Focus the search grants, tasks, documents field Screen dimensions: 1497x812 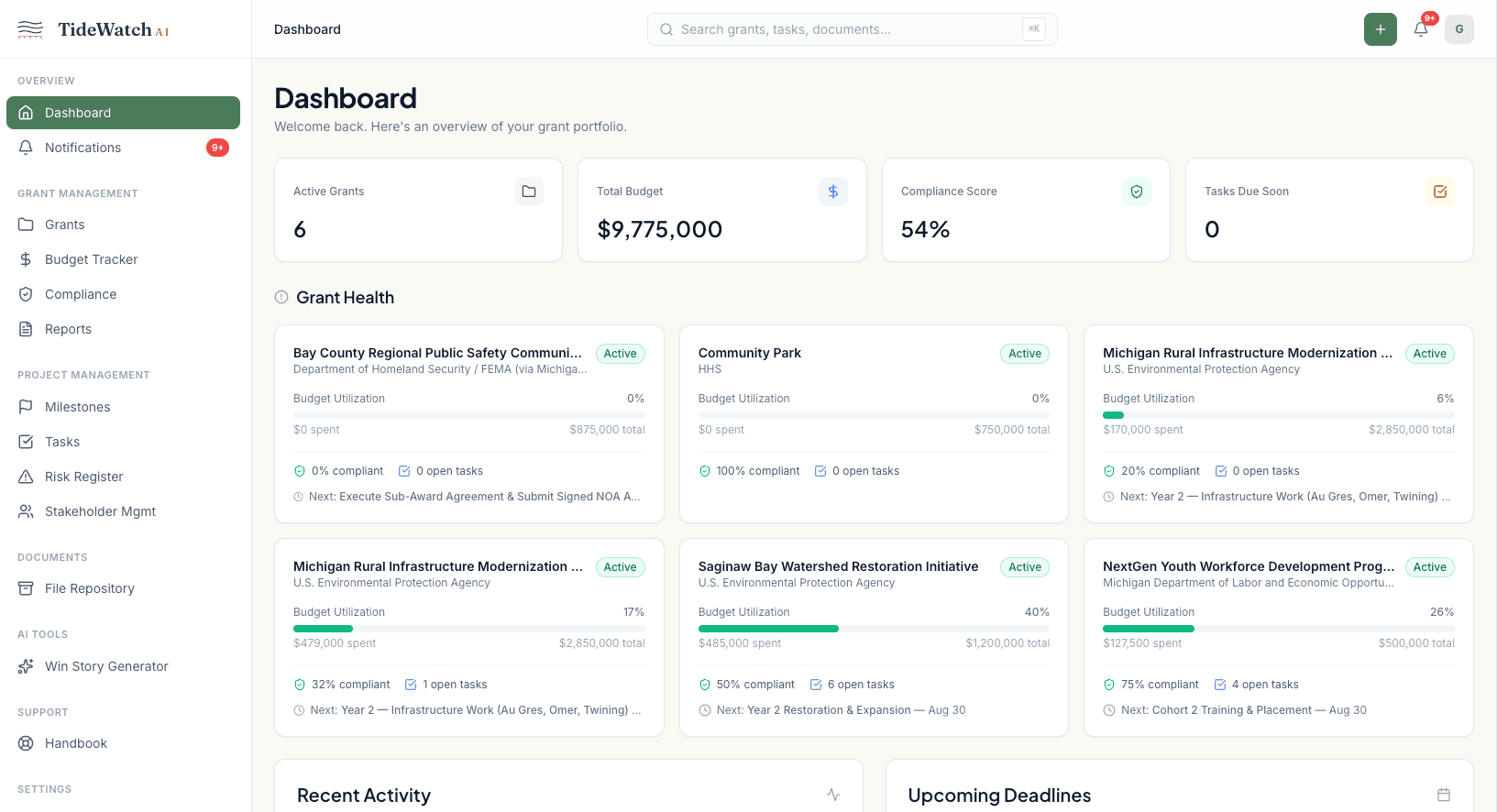point(852,29)
